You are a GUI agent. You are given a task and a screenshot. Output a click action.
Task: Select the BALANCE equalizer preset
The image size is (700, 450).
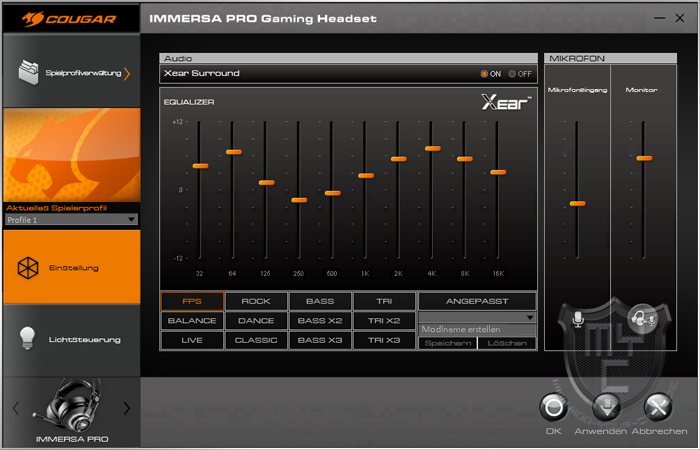[192, 321]
